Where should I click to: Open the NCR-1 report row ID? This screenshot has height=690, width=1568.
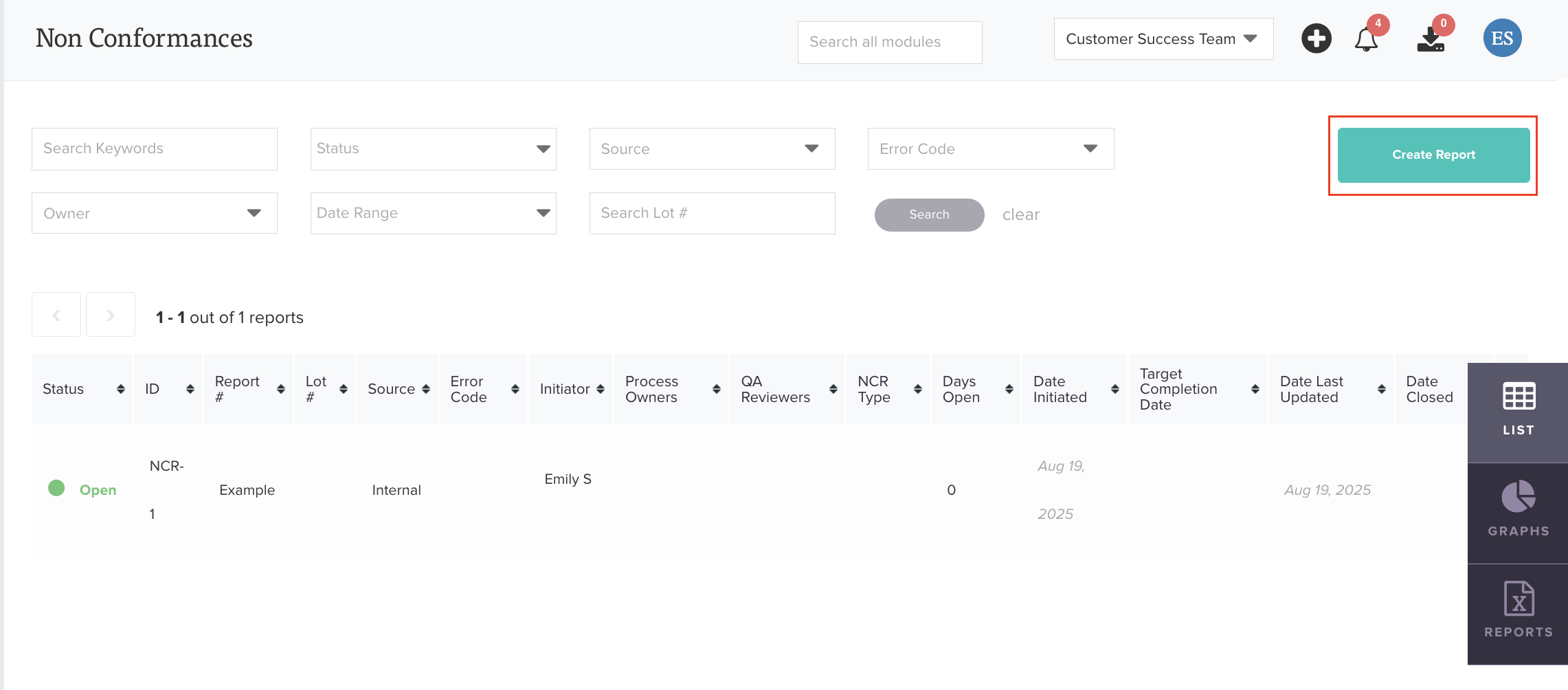[x=166, y=489]
